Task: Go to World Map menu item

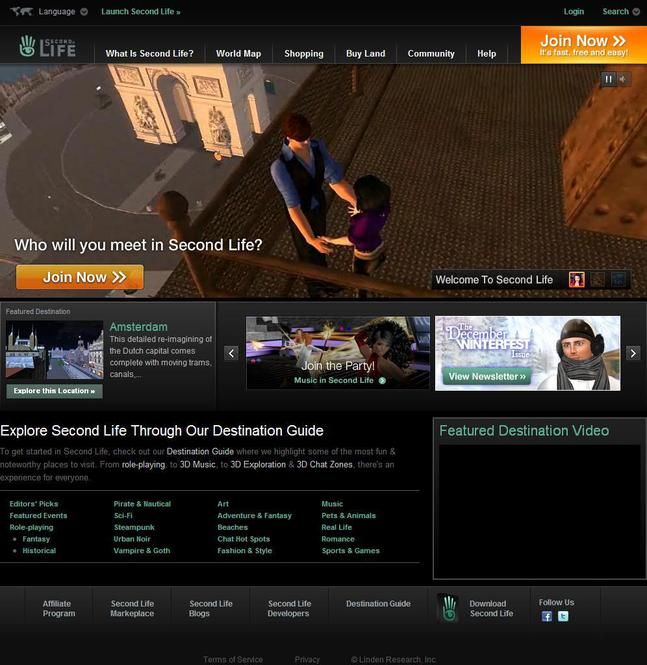Action: coord(238,53)
